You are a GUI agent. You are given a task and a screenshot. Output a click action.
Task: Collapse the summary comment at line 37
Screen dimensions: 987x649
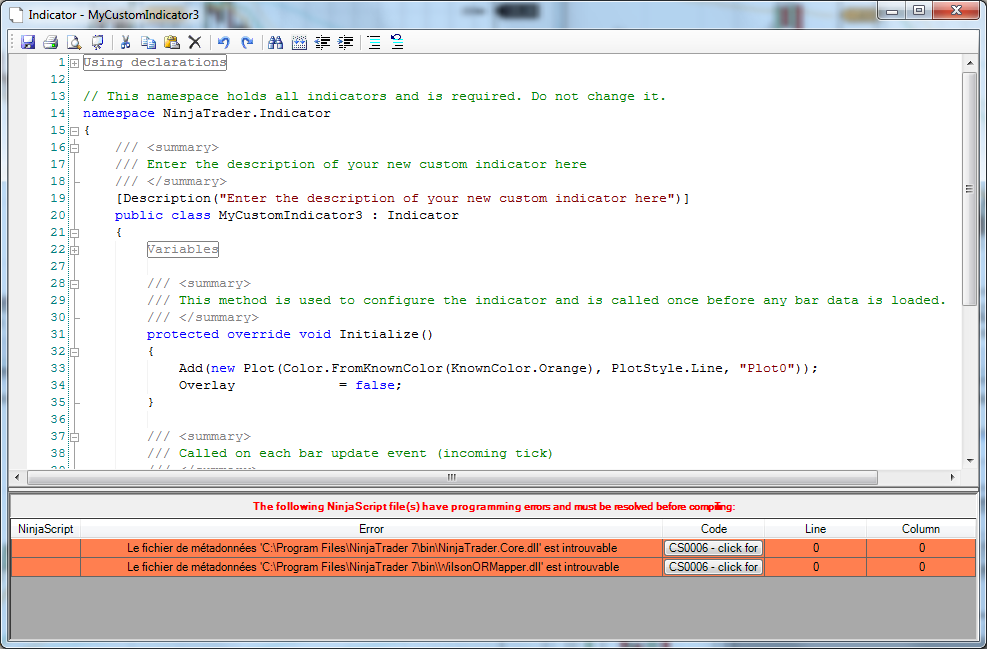pyautogui.click(x=74, y=437)
